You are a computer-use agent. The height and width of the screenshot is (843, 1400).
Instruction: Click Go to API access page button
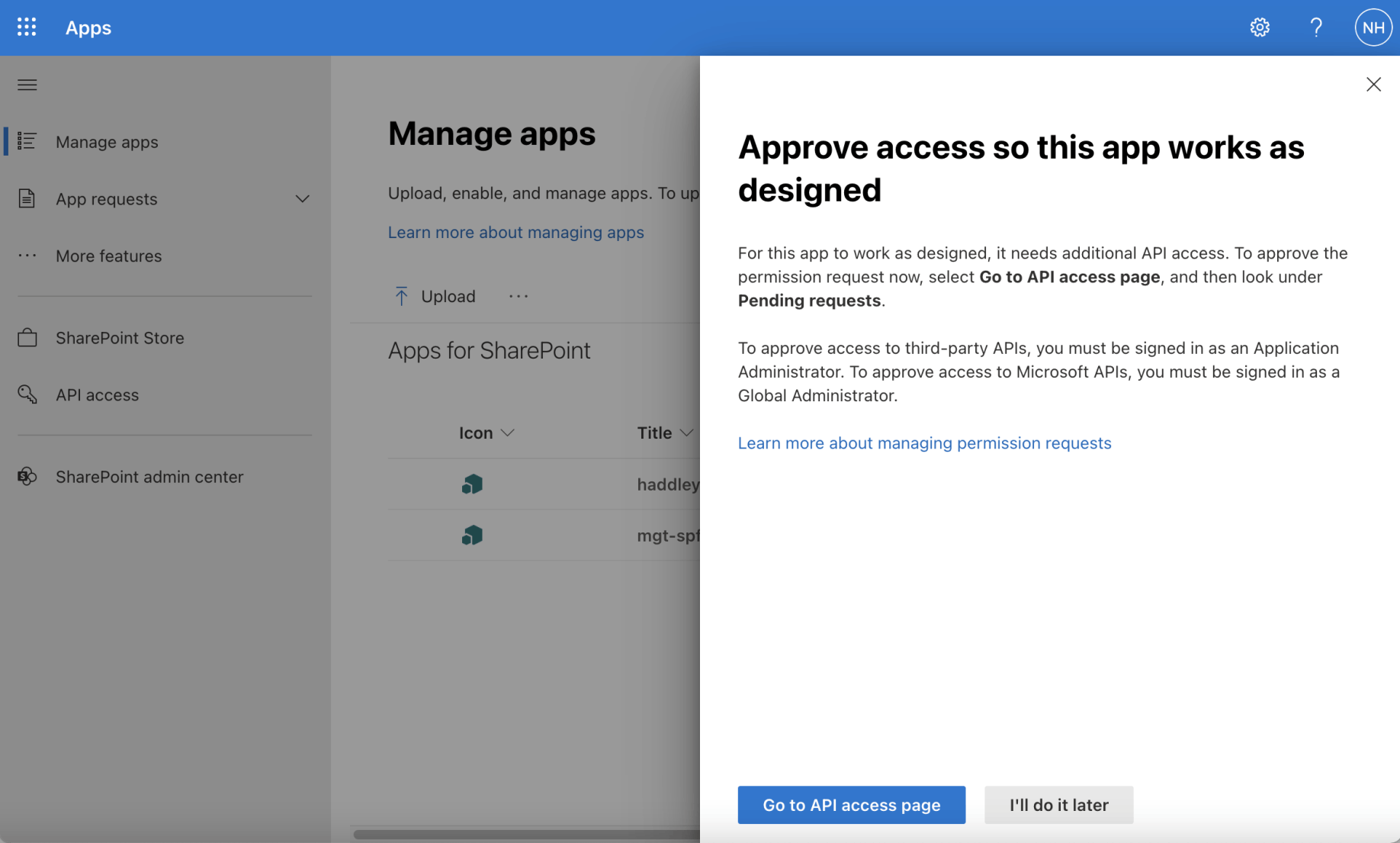click(x=851, y=804)
